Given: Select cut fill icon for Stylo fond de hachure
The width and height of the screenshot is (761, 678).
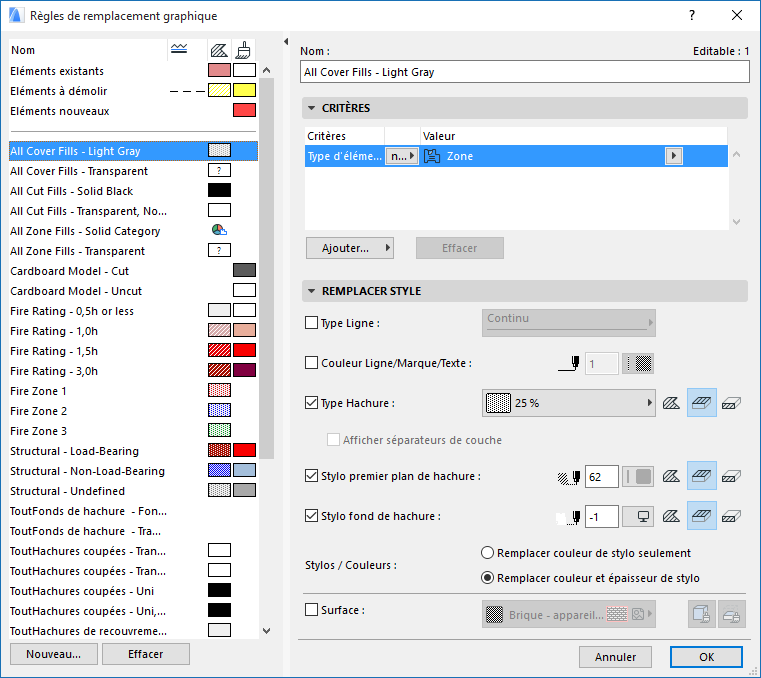Looking at the screenshot, I should [x=671, y=516].
